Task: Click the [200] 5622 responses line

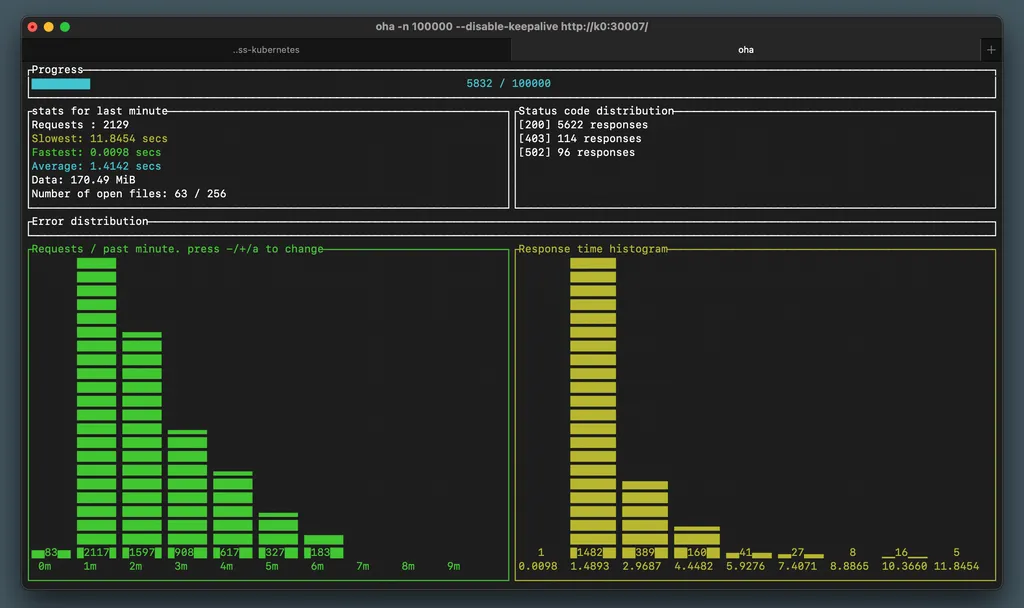Action: pos(583,125)
